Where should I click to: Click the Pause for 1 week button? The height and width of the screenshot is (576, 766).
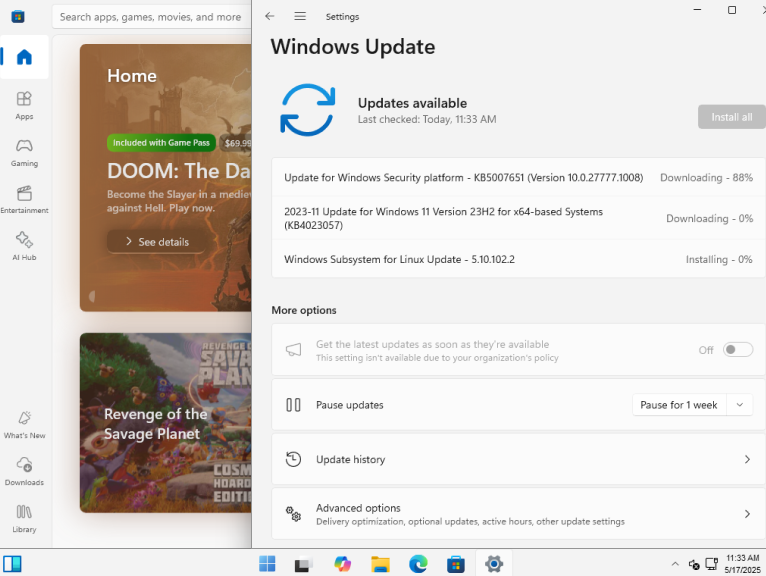679,405
